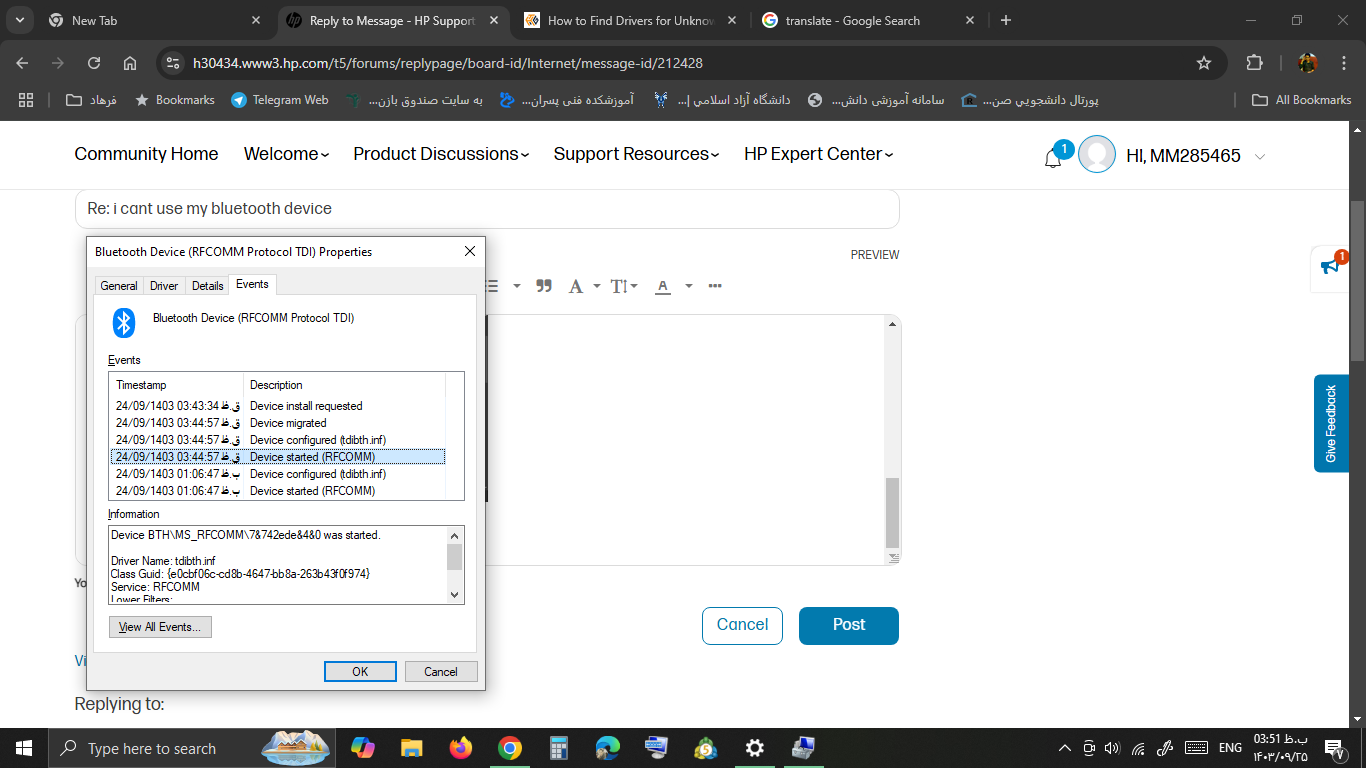This screenshot has height=768, width=1366.
Task: Expand the Product Discussions menu
Action: click(x=441, y=154)
